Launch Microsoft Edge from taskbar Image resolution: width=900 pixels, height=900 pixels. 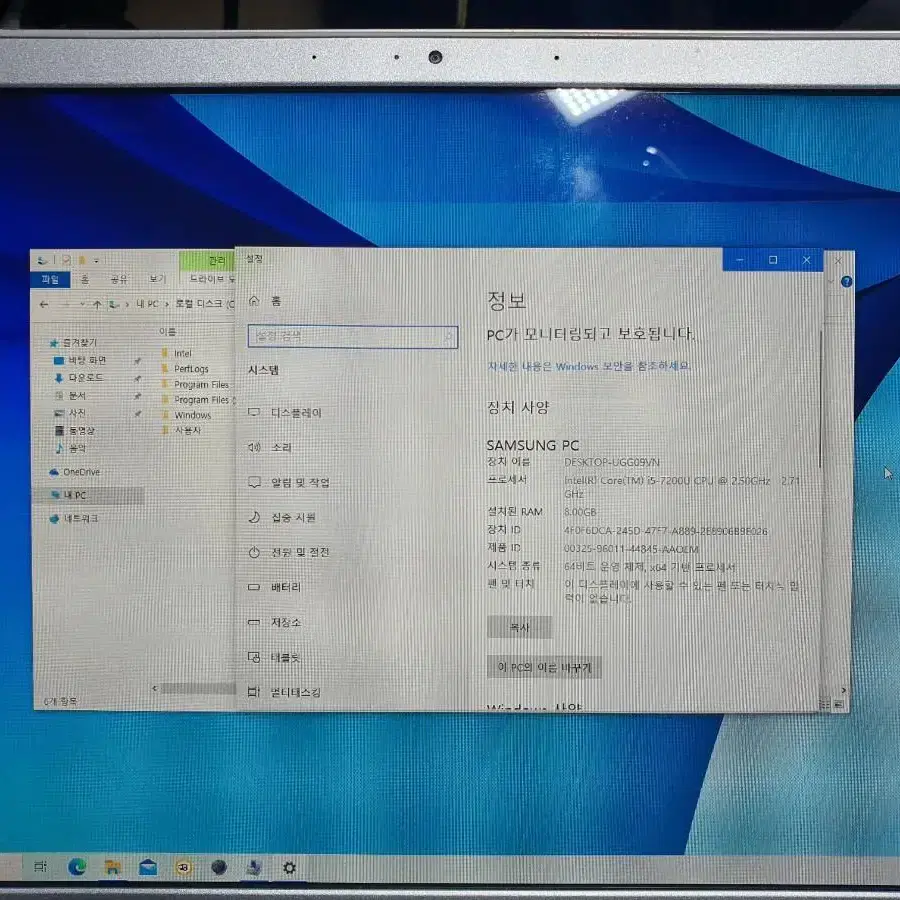click(77, 867)
